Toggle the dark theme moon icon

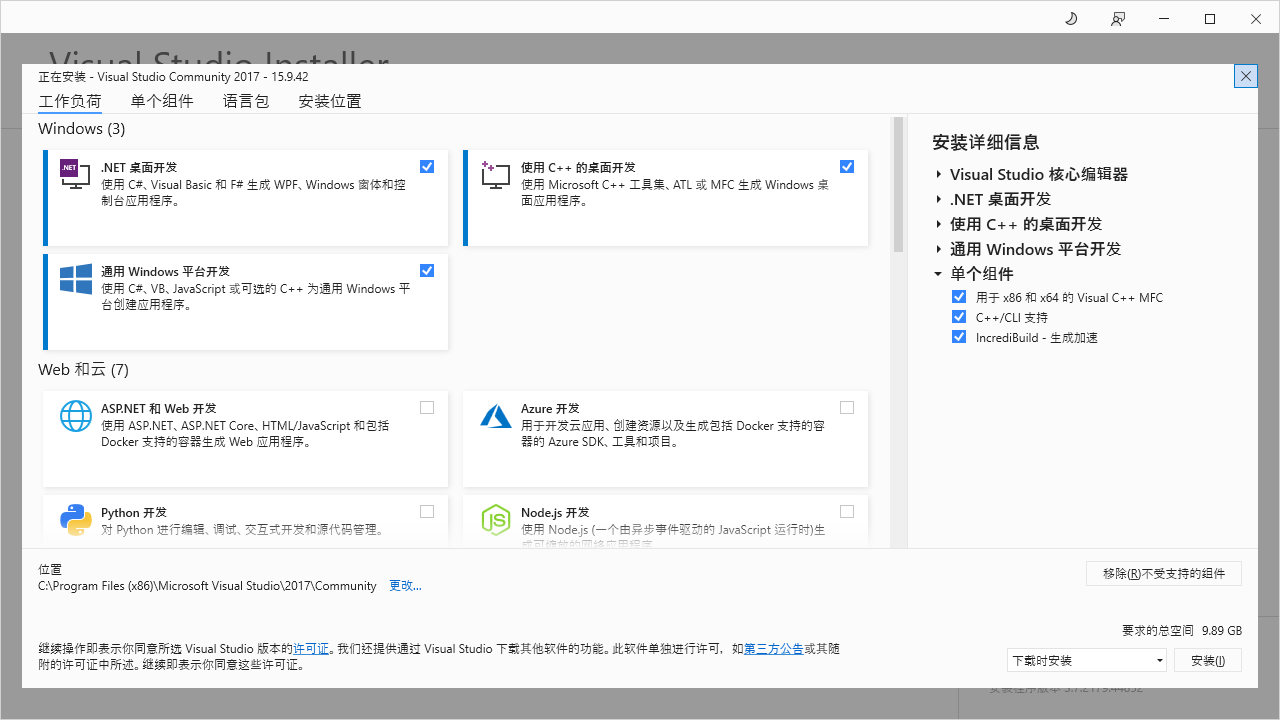(1071, 19)
